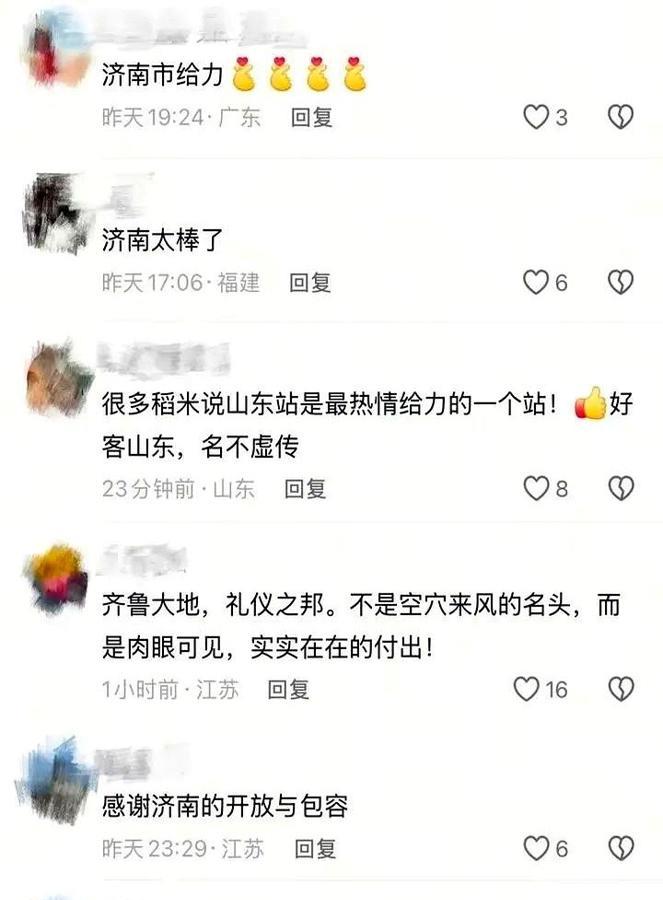Like the 好客山东 comment with 8 likes
The height and width of the screenshot is (900, 663).
(x=536, y=488)
